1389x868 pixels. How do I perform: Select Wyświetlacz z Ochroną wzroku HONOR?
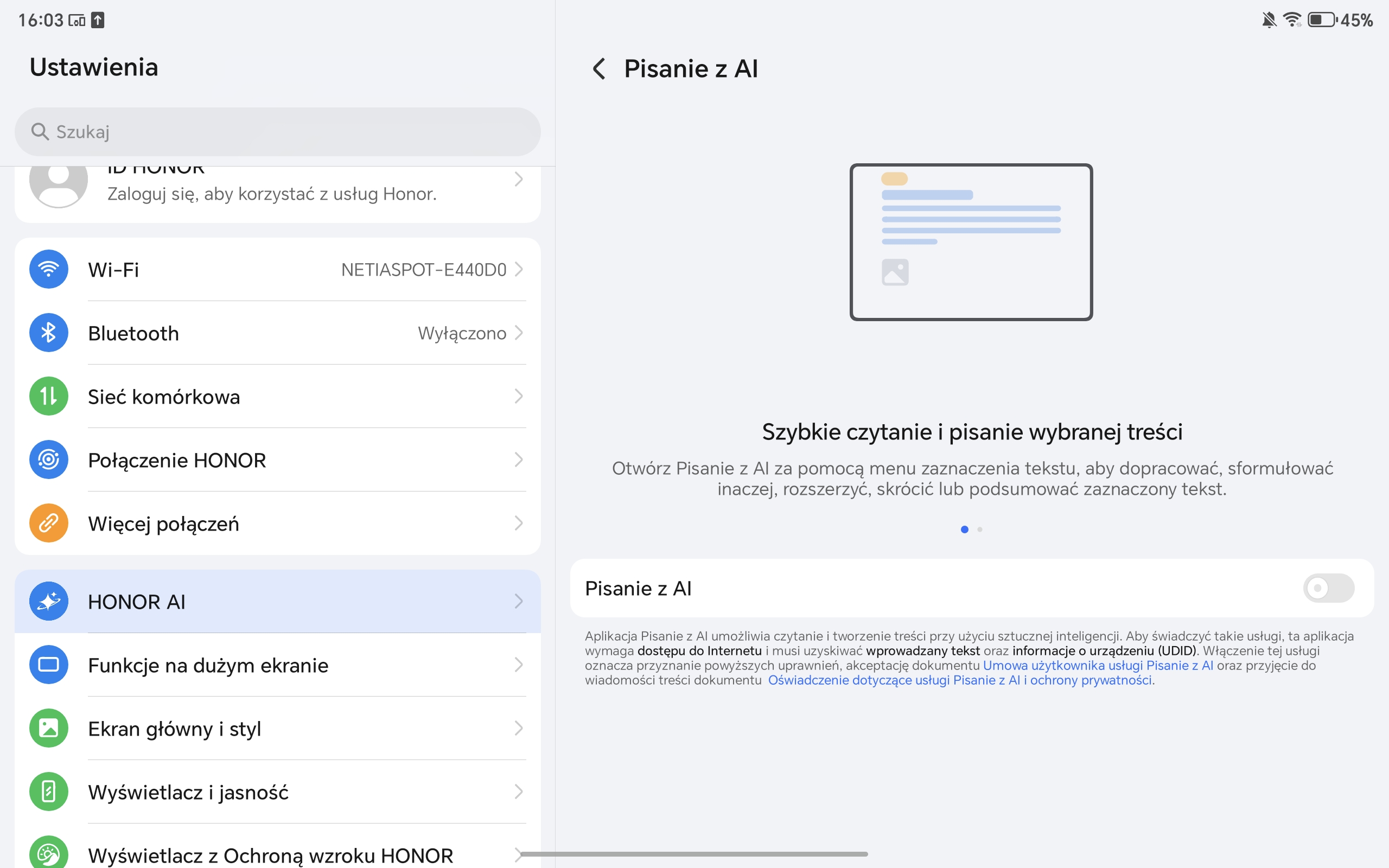click(270, 855)
